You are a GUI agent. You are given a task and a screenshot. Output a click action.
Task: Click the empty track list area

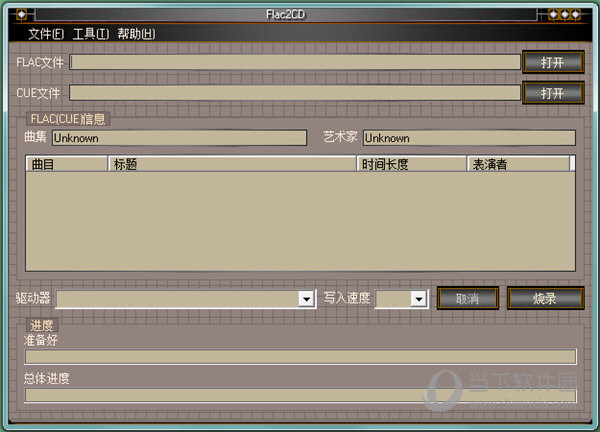click(x=300, y=221)
